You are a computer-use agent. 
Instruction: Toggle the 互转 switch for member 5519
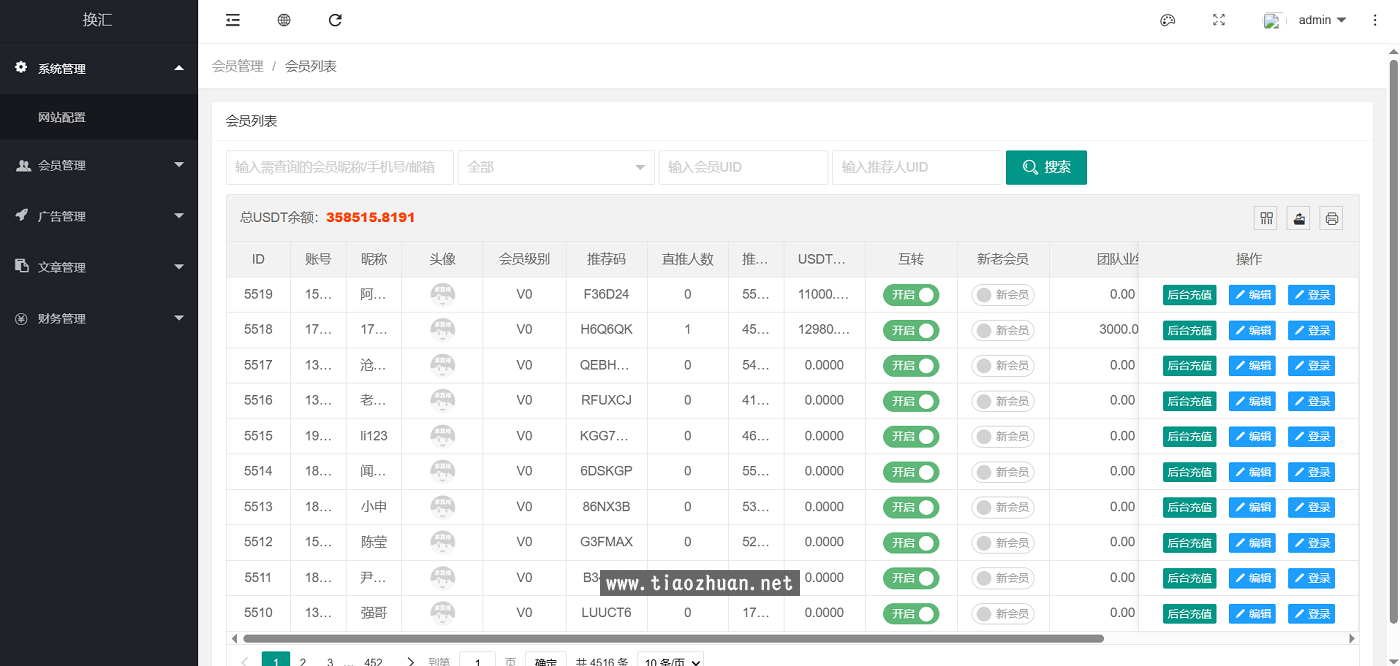(x=910, y=295)
